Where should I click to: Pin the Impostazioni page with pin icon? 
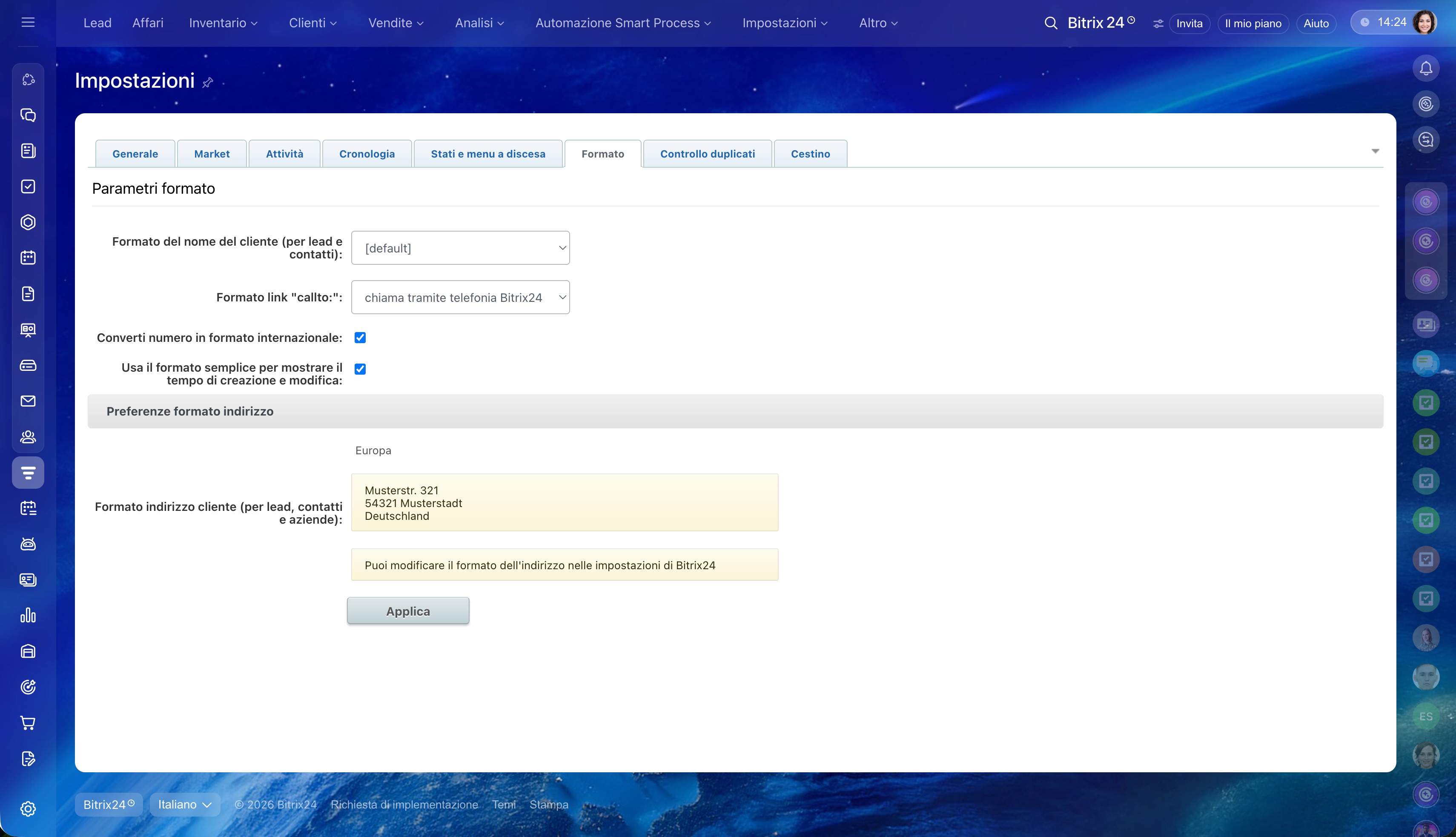pyautogui.click(x=207, y=82)
